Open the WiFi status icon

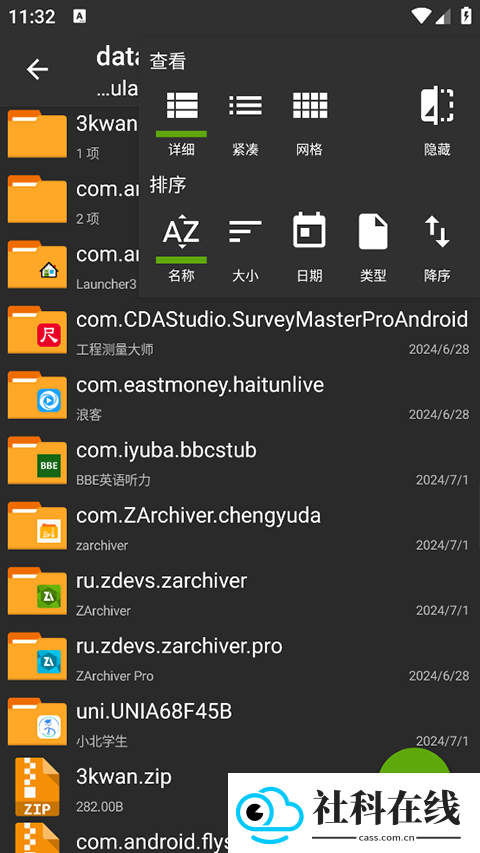pos(421,16)
